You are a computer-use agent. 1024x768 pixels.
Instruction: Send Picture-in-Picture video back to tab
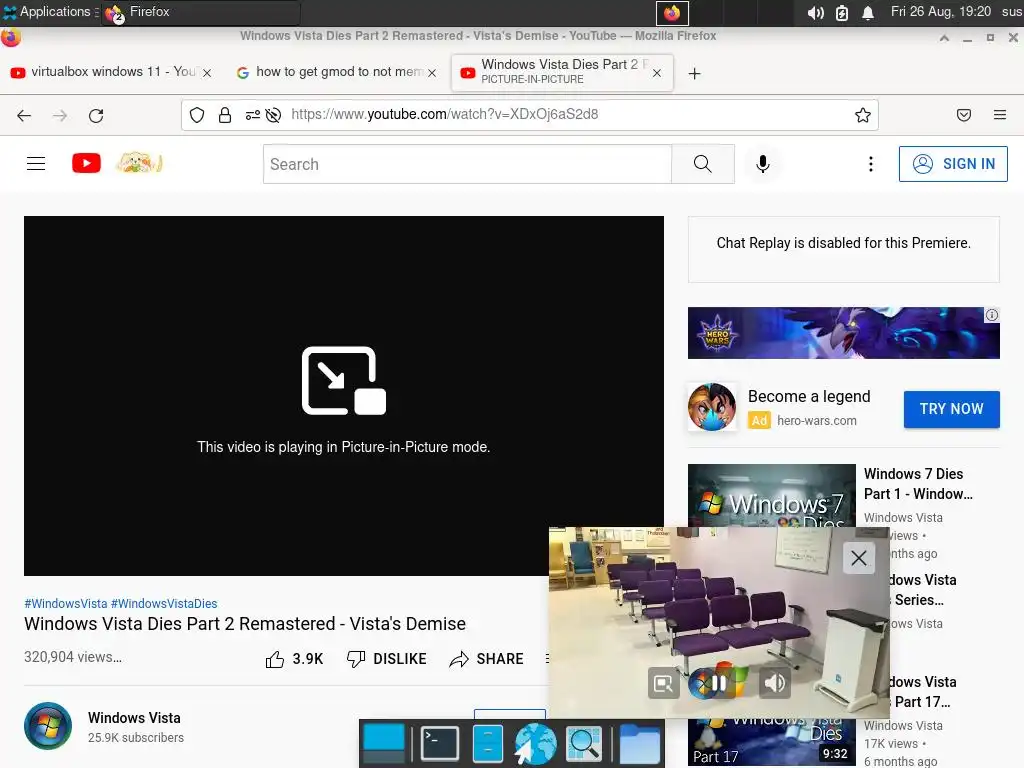[x=664, y=683]
